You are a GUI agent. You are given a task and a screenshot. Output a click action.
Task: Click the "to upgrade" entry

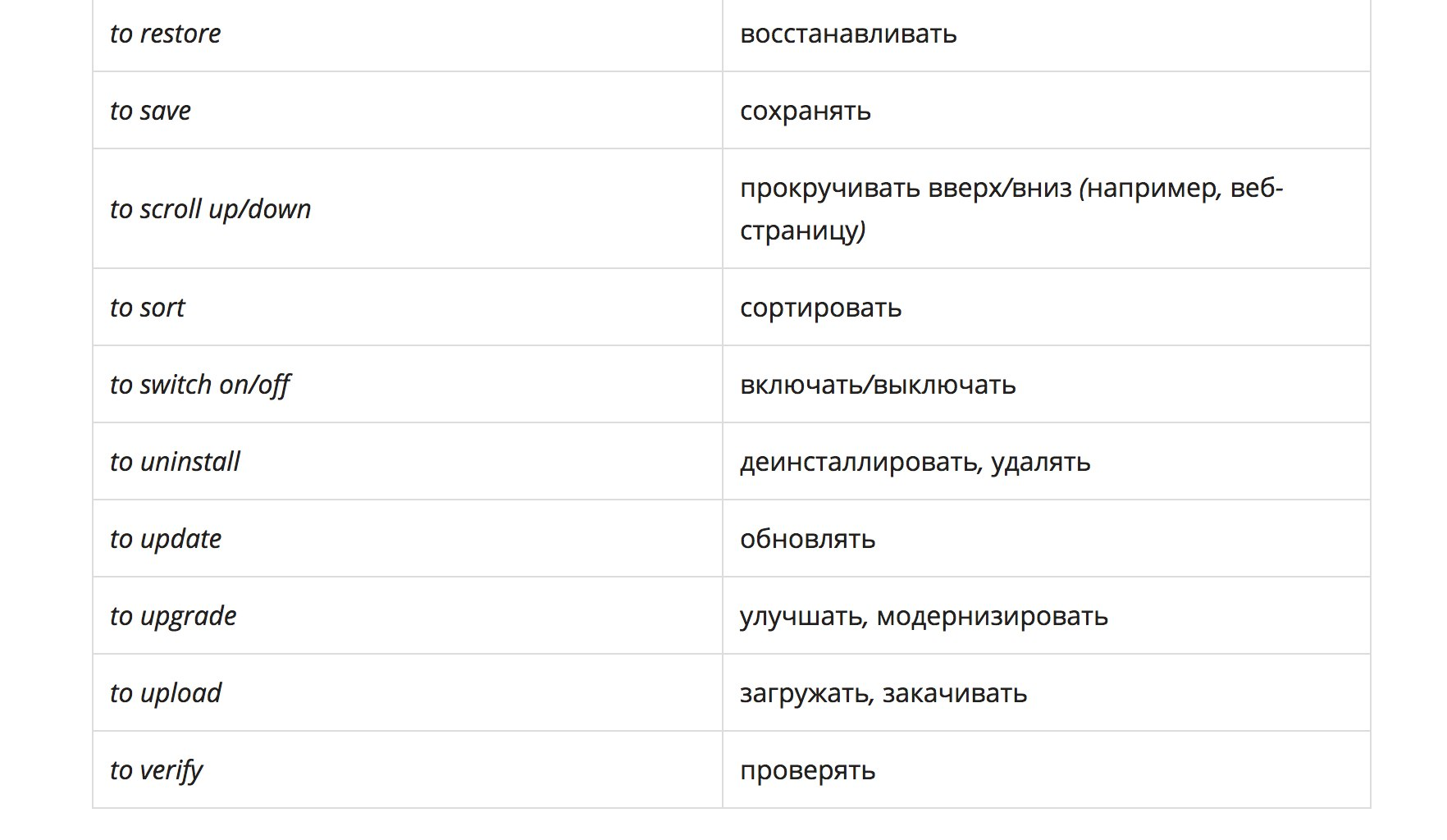pos(173,616)
